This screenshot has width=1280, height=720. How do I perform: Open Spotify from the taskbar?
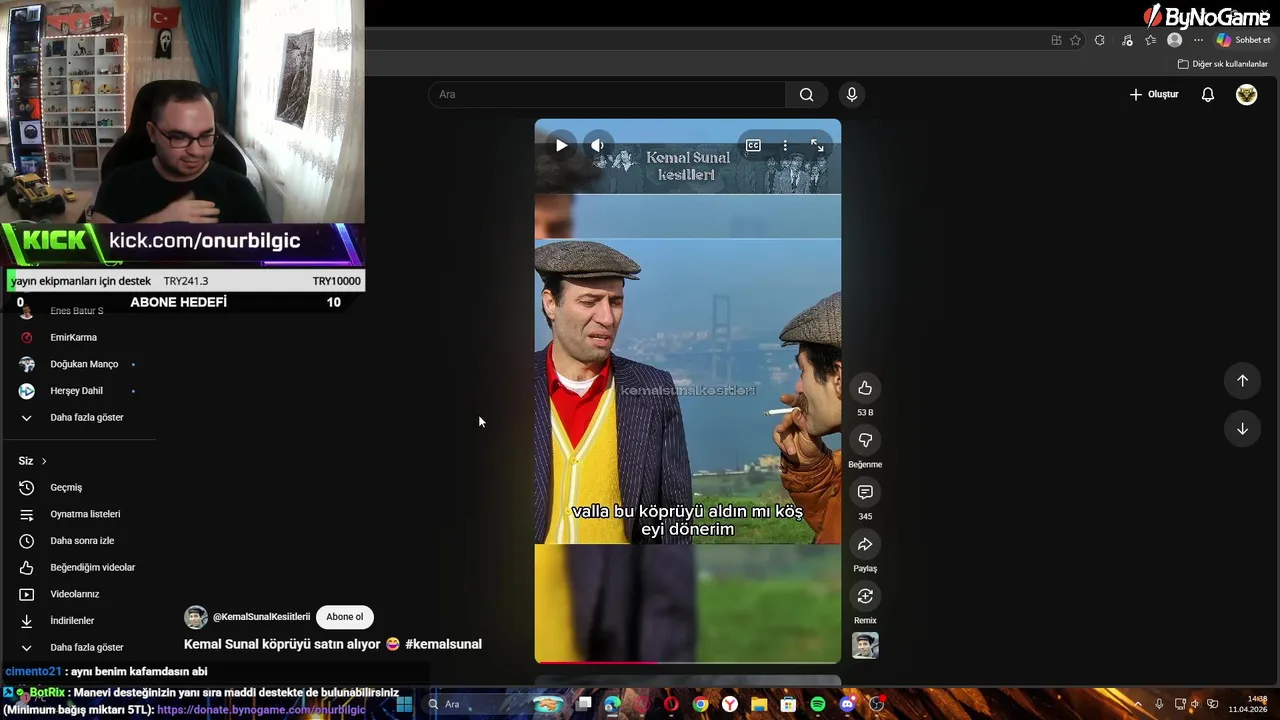point(818,704)
